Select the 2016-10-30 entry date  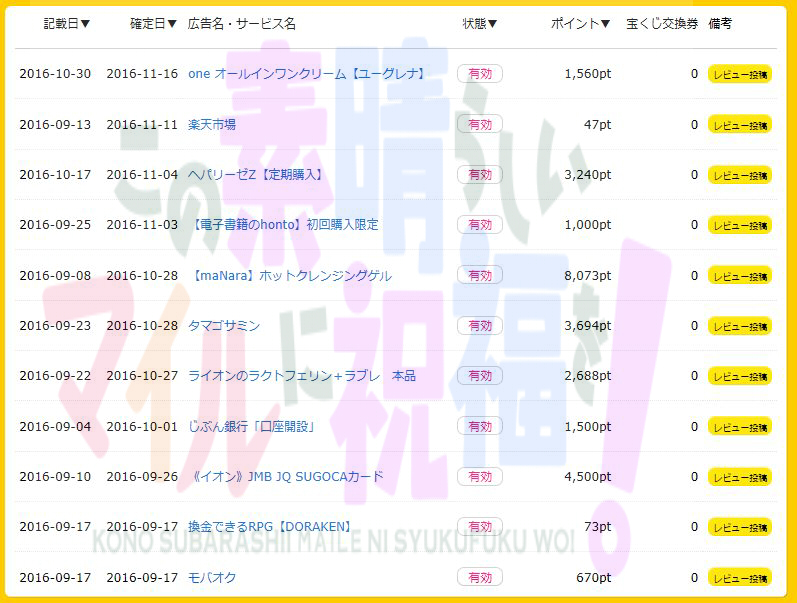click(x=55, y=74)
